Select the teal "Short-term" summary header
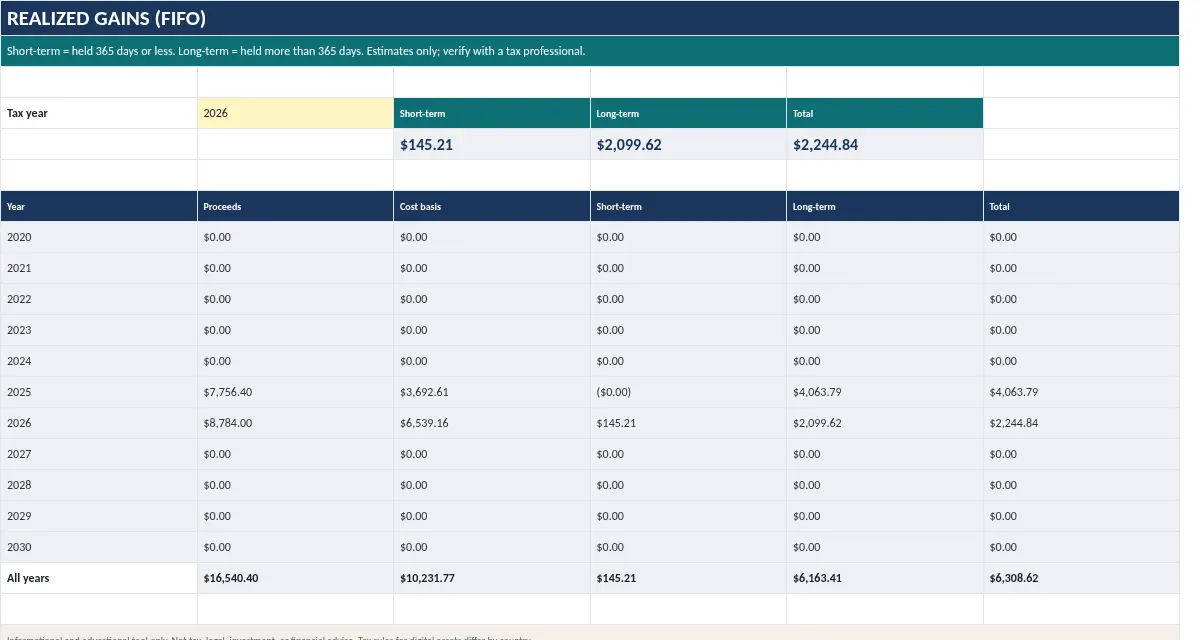This screenshot has height=640, width=1200. (492, 113)
